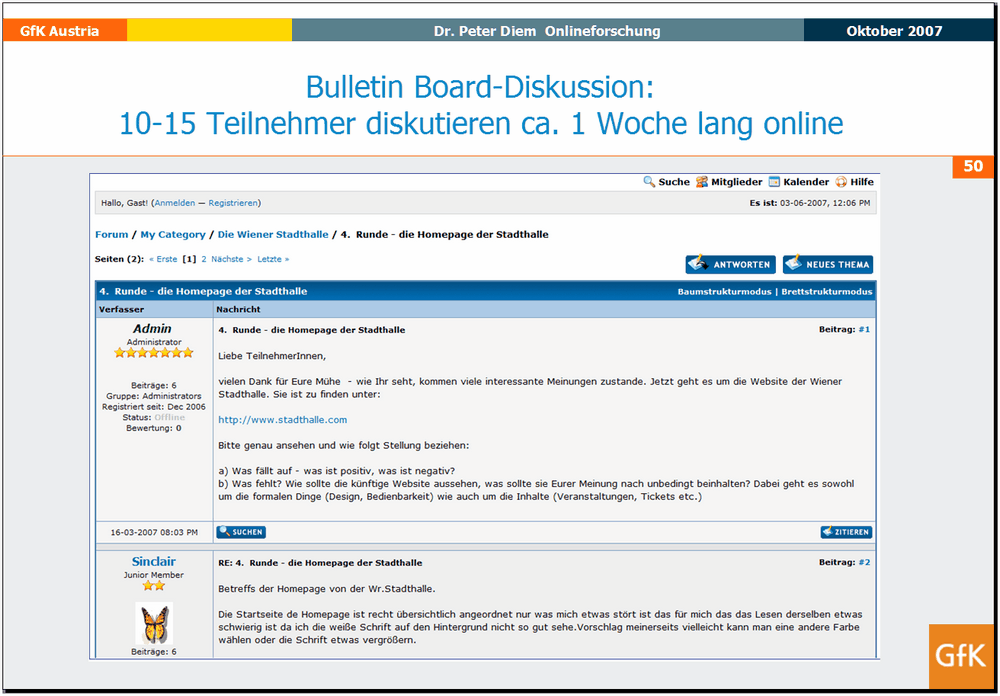Open the Suche link in top menu
This screenshot has height=696, width=1000.
click(x=674, y=182)
